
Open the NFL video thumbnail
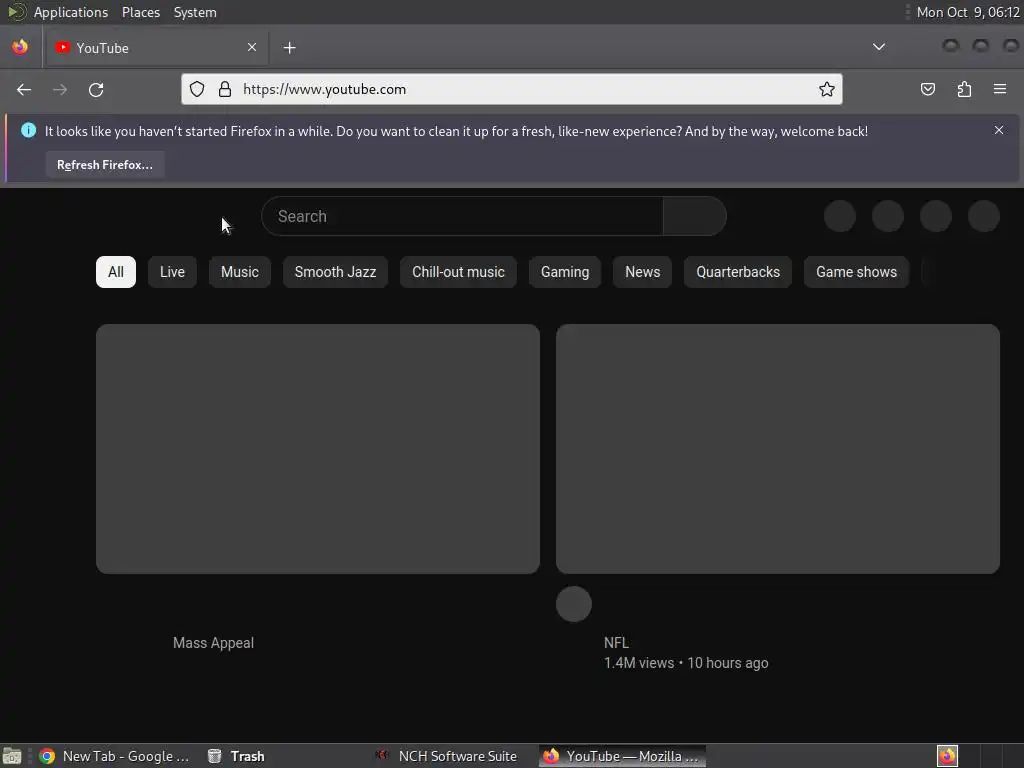[x=778, y=449]
